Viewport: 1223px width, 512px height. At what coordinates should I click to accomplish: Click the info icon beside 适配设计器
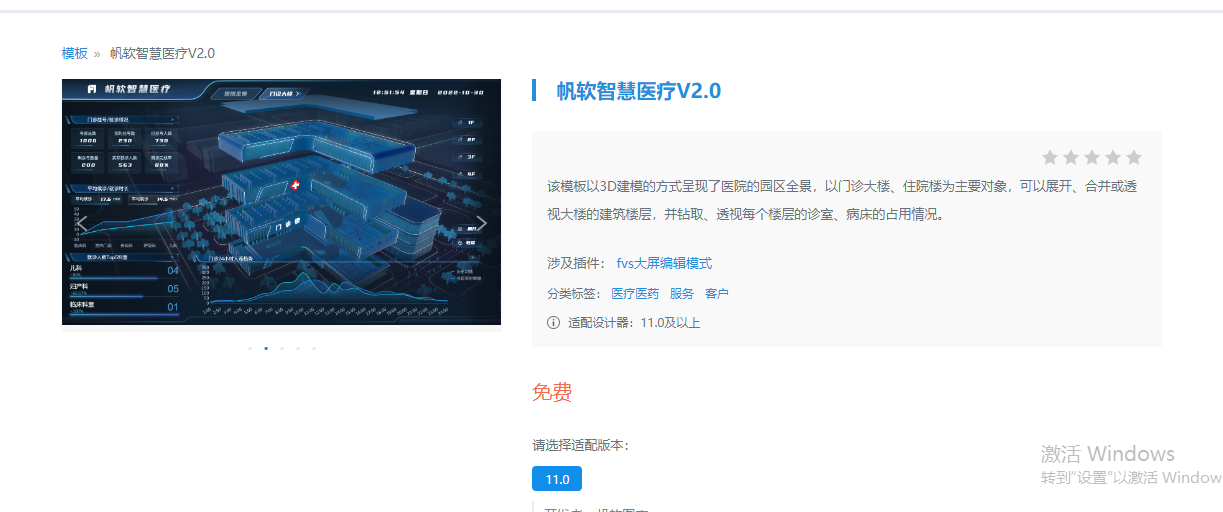(554, 322)
